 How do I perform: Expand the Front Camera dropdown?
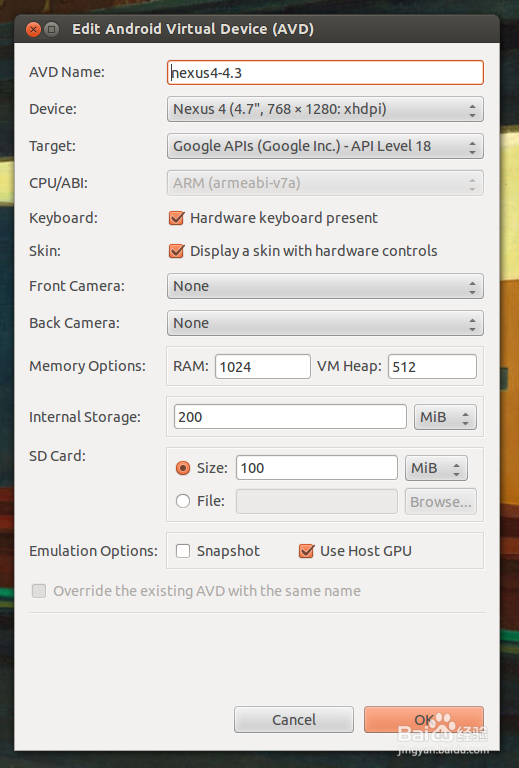(325, 287)
